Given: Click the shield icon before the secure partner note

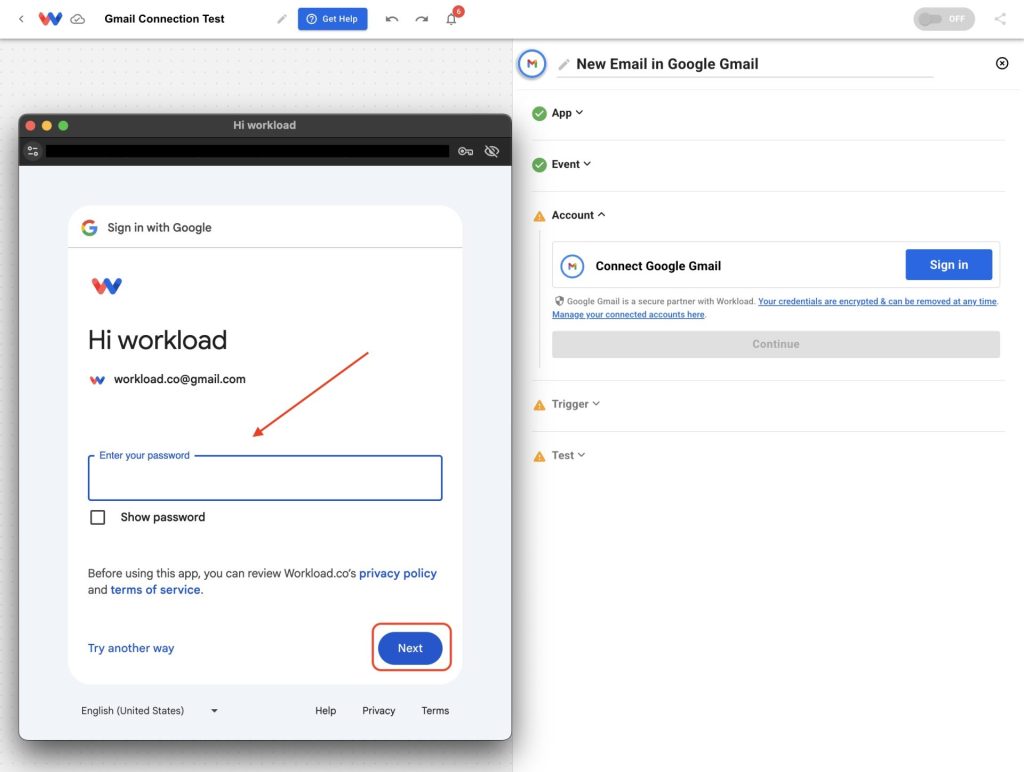Looking at the screenshot, I should [x=559, y=301].
